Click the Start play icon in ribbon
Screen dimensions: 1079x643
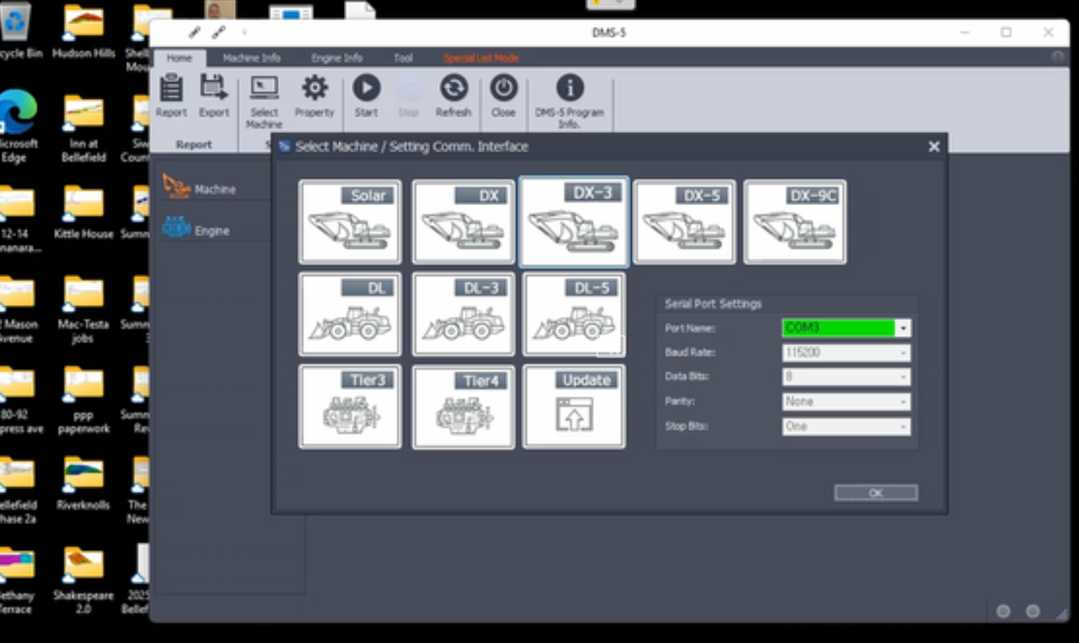pyautogui.click(x=366, y=97)
